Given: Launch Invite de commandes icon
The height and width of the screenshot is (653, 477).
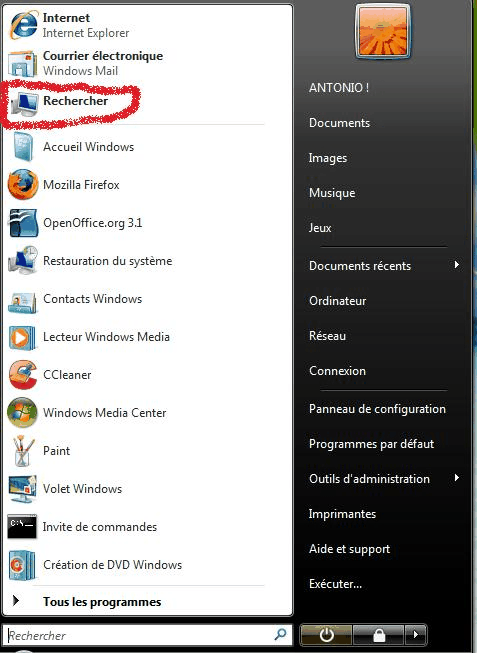Looking at the screenshot, I should pos(22,526).
